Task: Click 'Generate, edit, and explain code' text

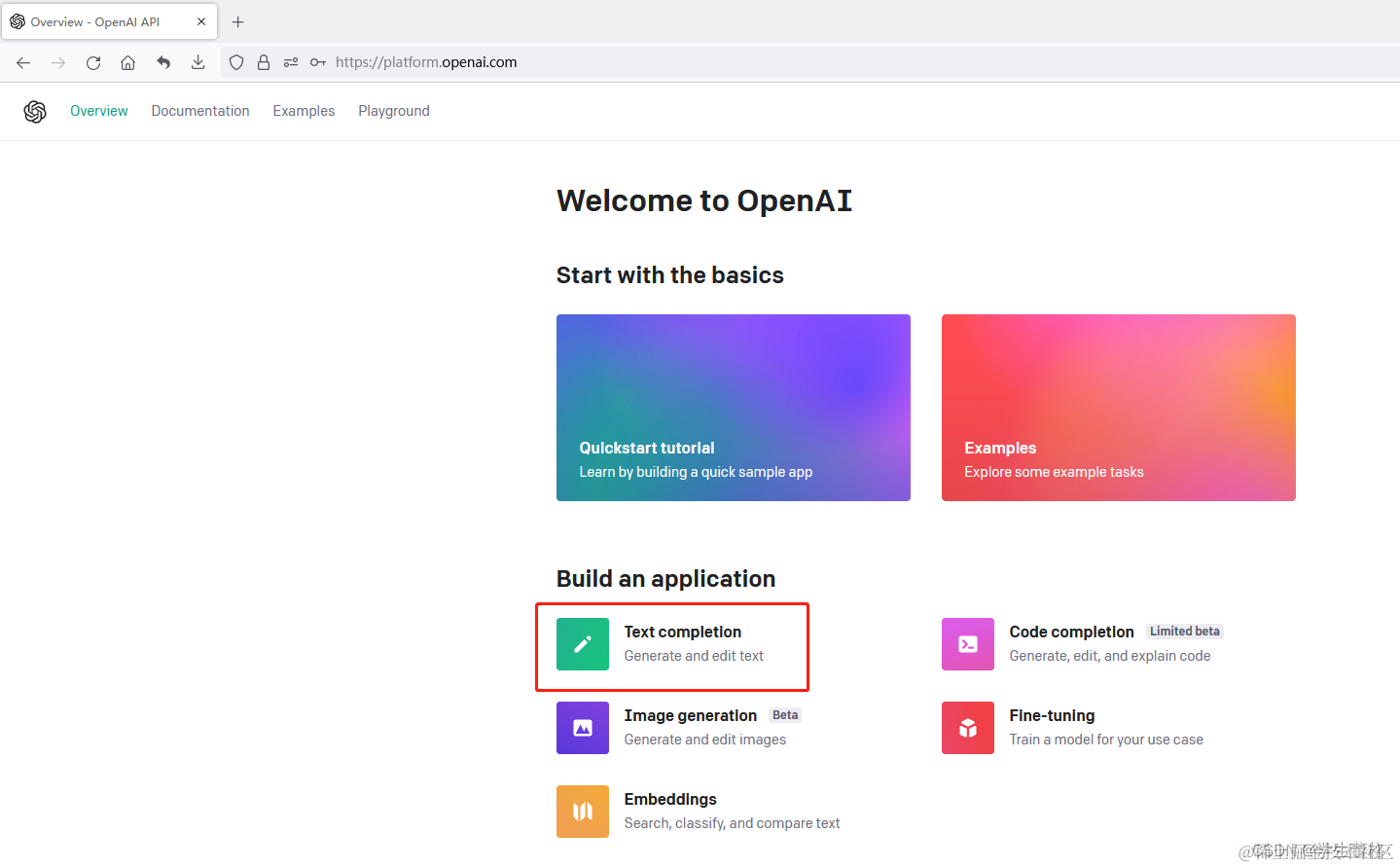Action: (1110, 657)
